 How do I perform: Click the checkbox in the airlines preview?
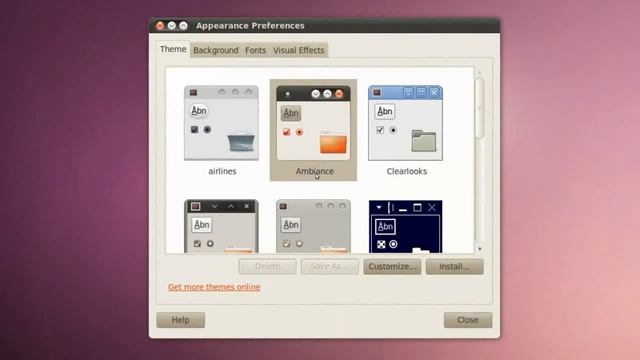tap(194, 130)
